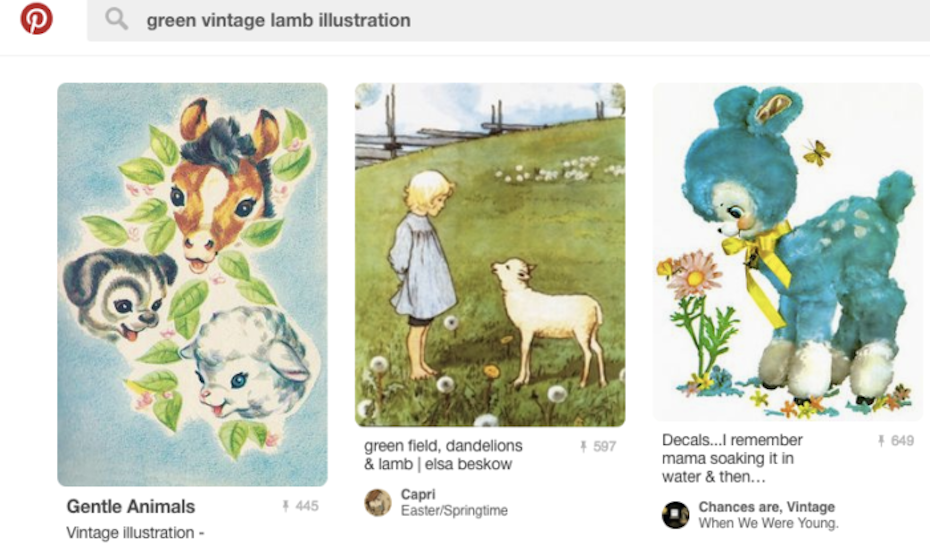The image size is (930, 545).
Task: Open the 'green field, dandelions & lamb' caption
Action: 443,455
